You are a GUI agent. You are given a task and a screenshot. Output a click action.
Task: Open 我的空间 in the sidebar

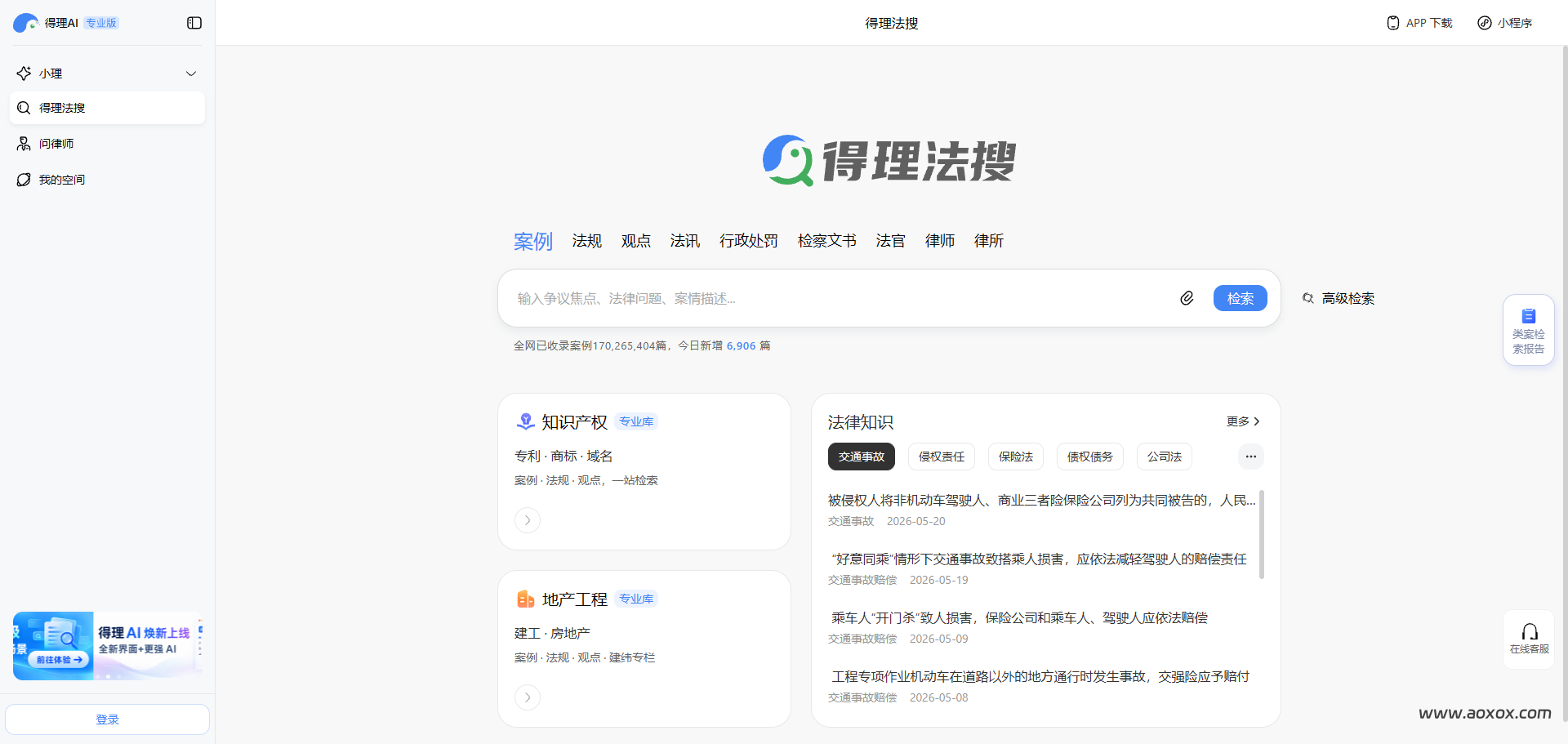pyautogui.click(x=107, y=180)
